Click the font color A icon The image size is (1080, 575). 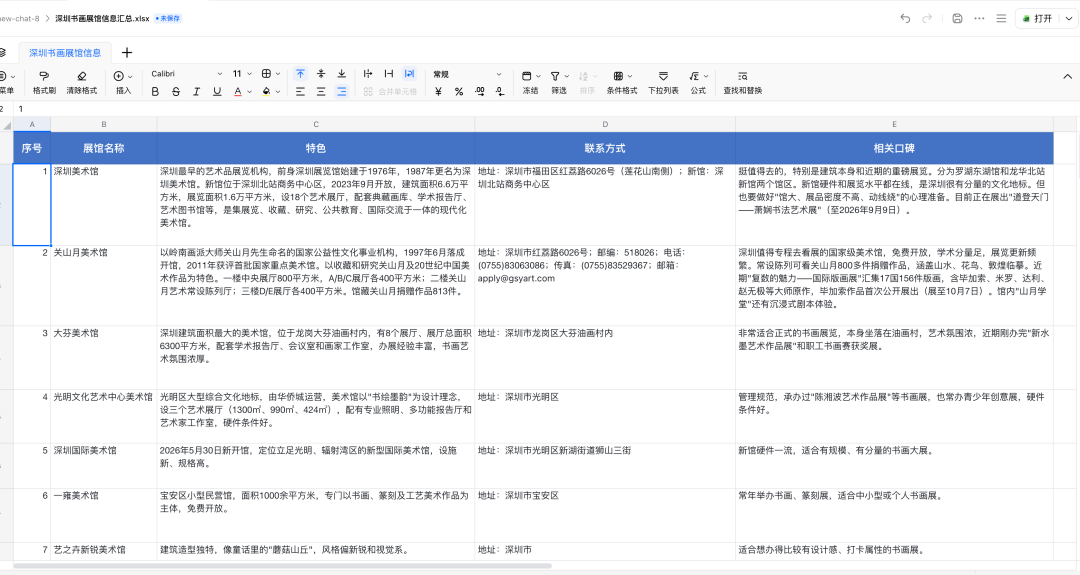(x=238, y=92)
